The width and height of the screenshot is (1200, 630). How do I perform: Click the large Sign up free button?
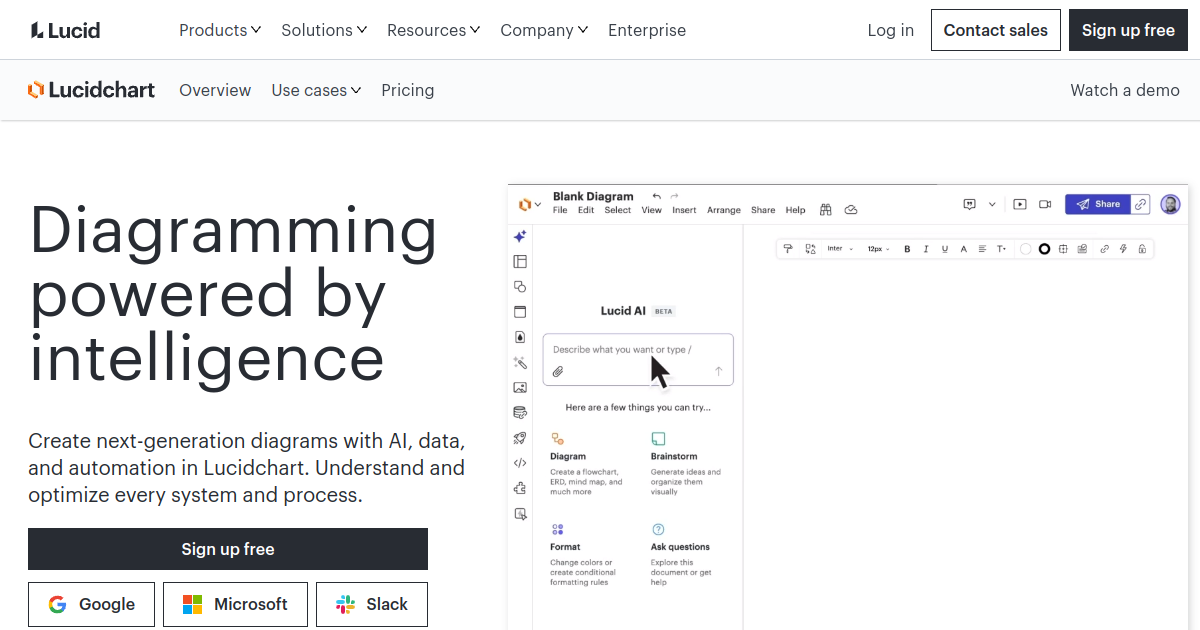pyautogui.click(x=228, y=549)
